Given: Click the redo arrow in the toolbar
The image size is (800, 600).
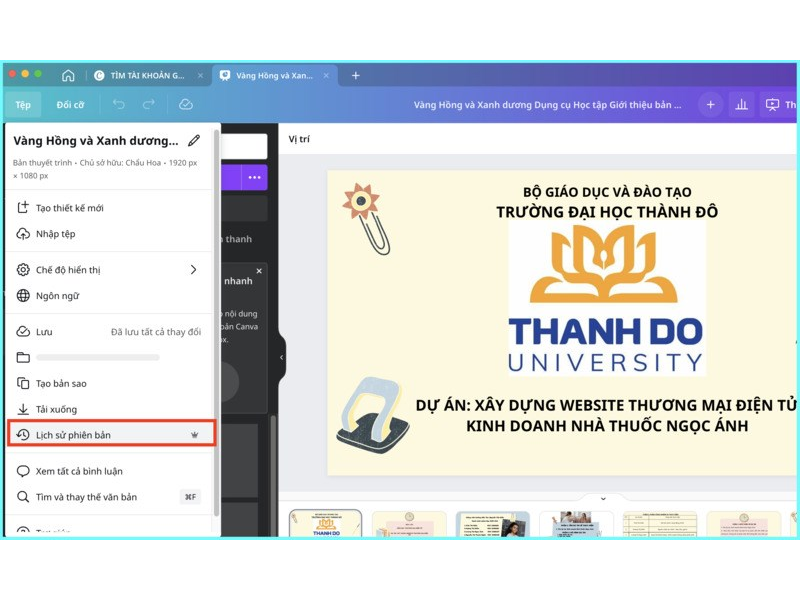Looking at the screenshot, I should point(148,104).
